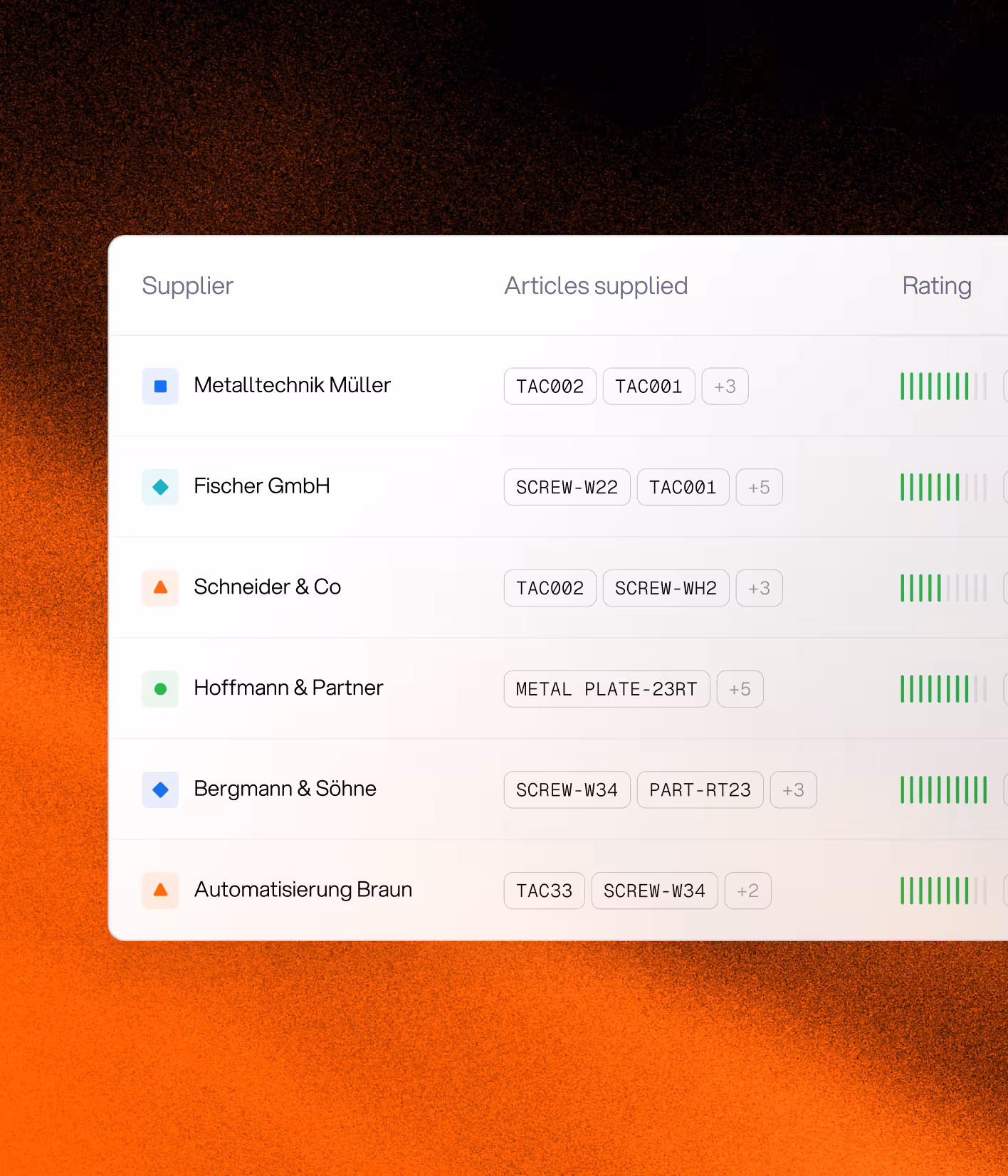Sort by the Rating column header

click(x=937, y=285)
